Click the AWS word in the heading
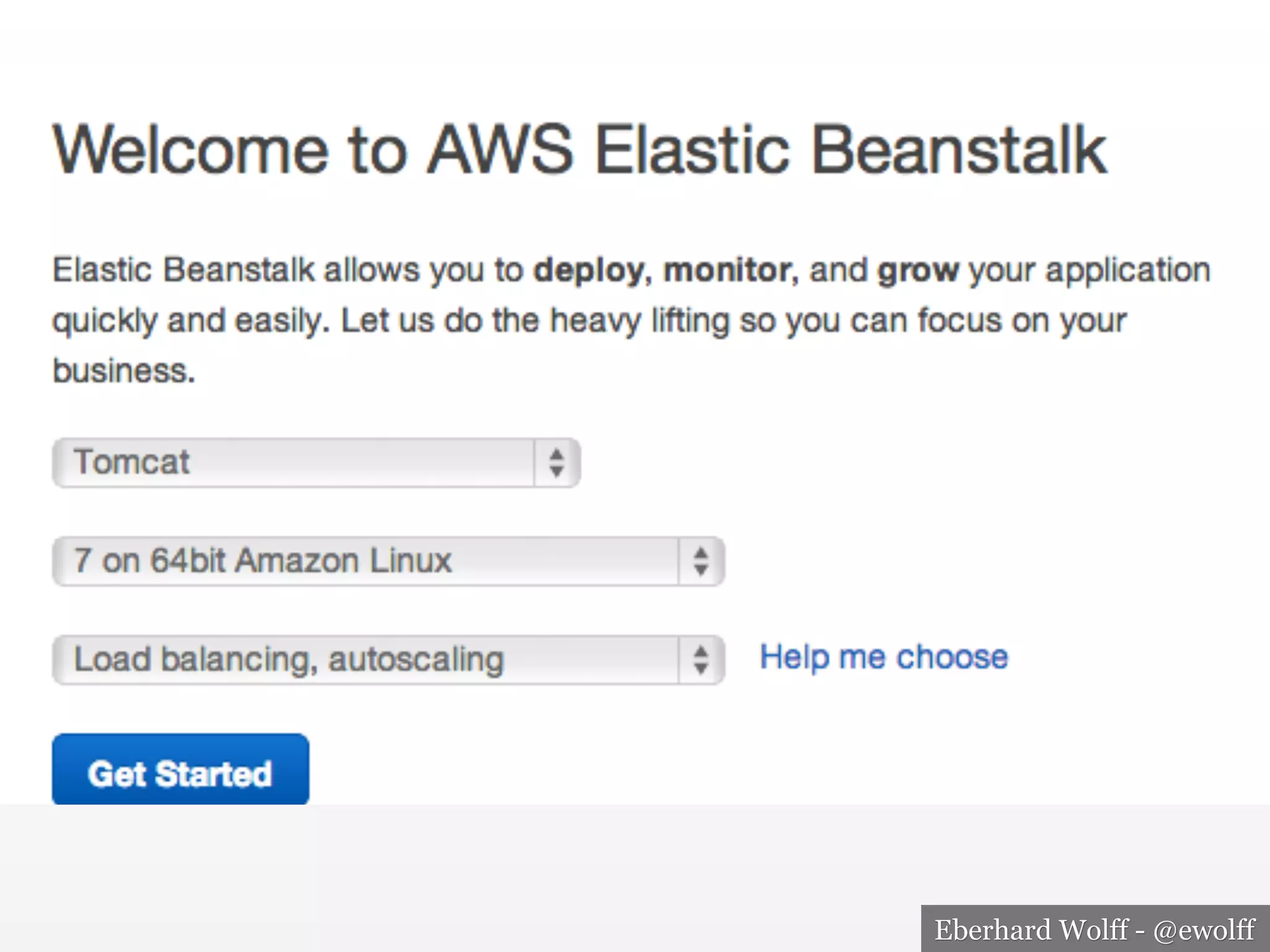1270x952 pixels. (x=501, y=149)
